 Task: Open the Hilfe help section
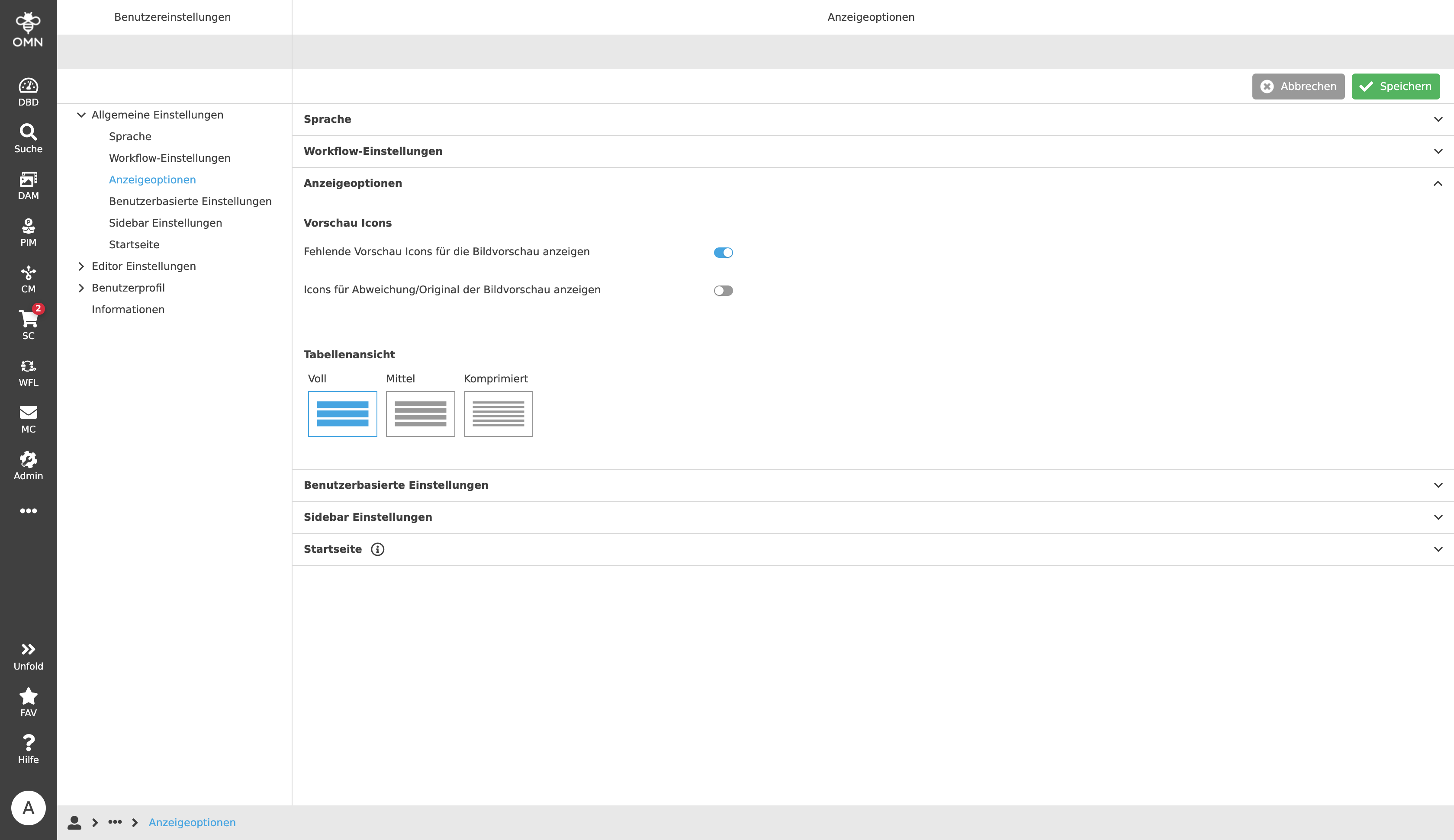click(28, 748)
